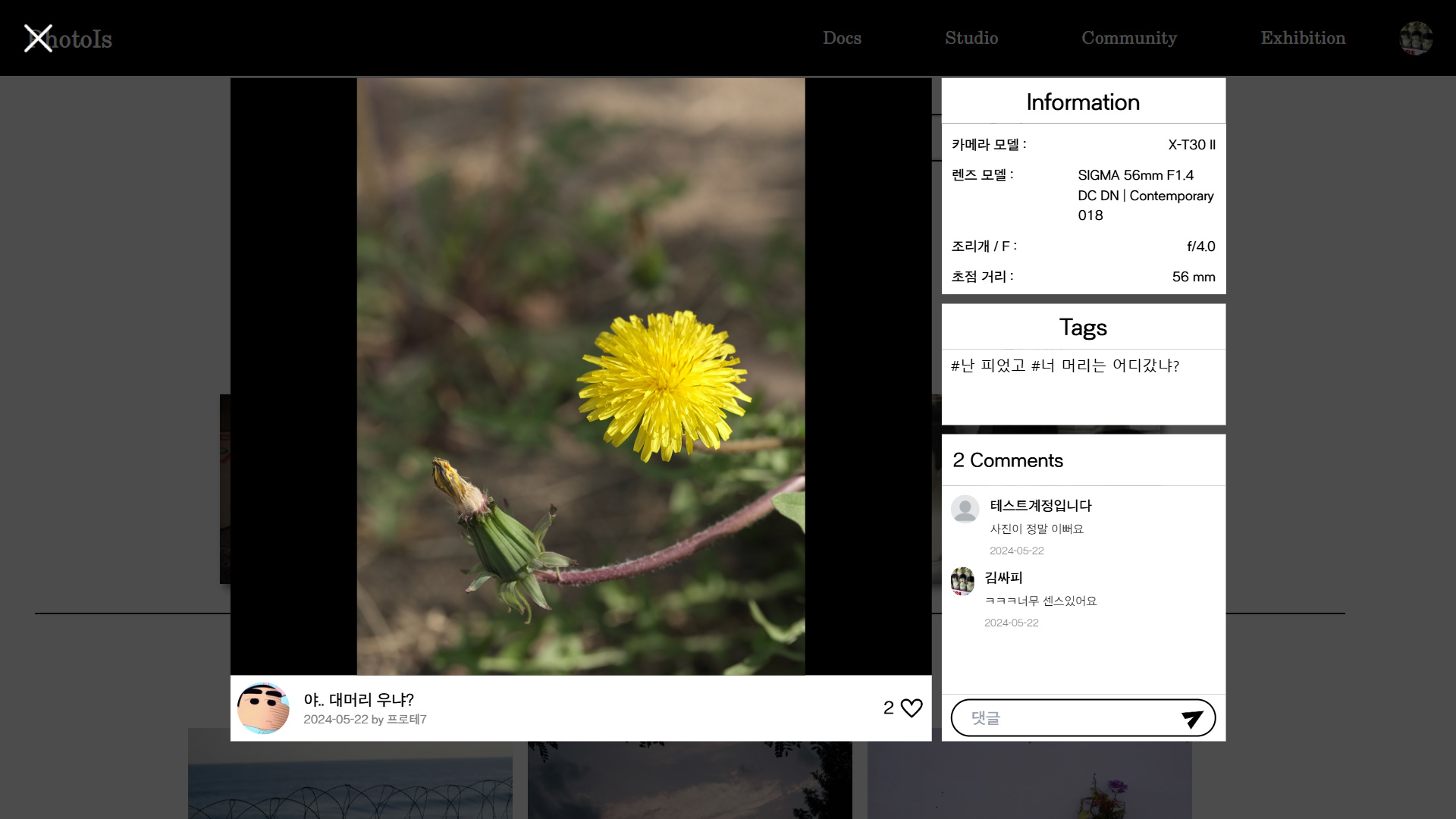The height and width of the screenshot is (819, 1456).
Task: Open the Community menu
Action: click(1128, 38)
